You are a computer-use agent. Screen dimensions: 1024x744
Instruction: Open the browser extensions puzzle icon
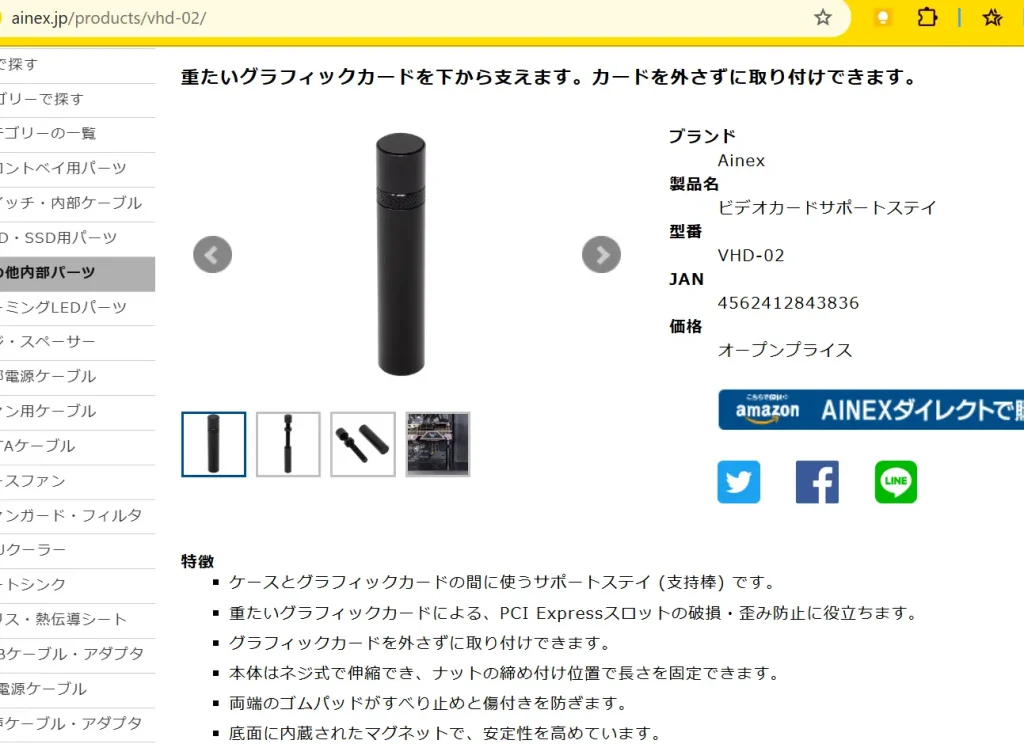(x=927, y=18)
